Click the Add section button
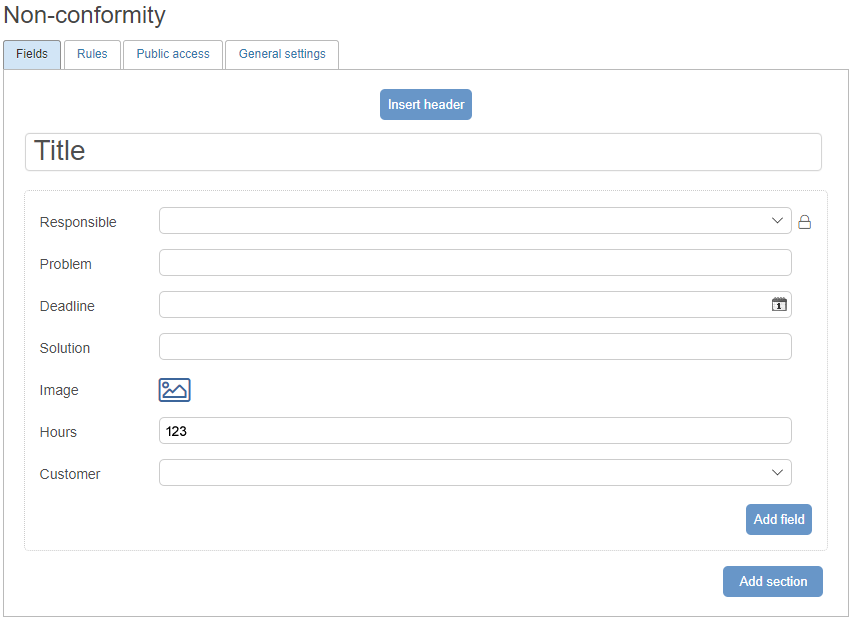 point(772,582)
